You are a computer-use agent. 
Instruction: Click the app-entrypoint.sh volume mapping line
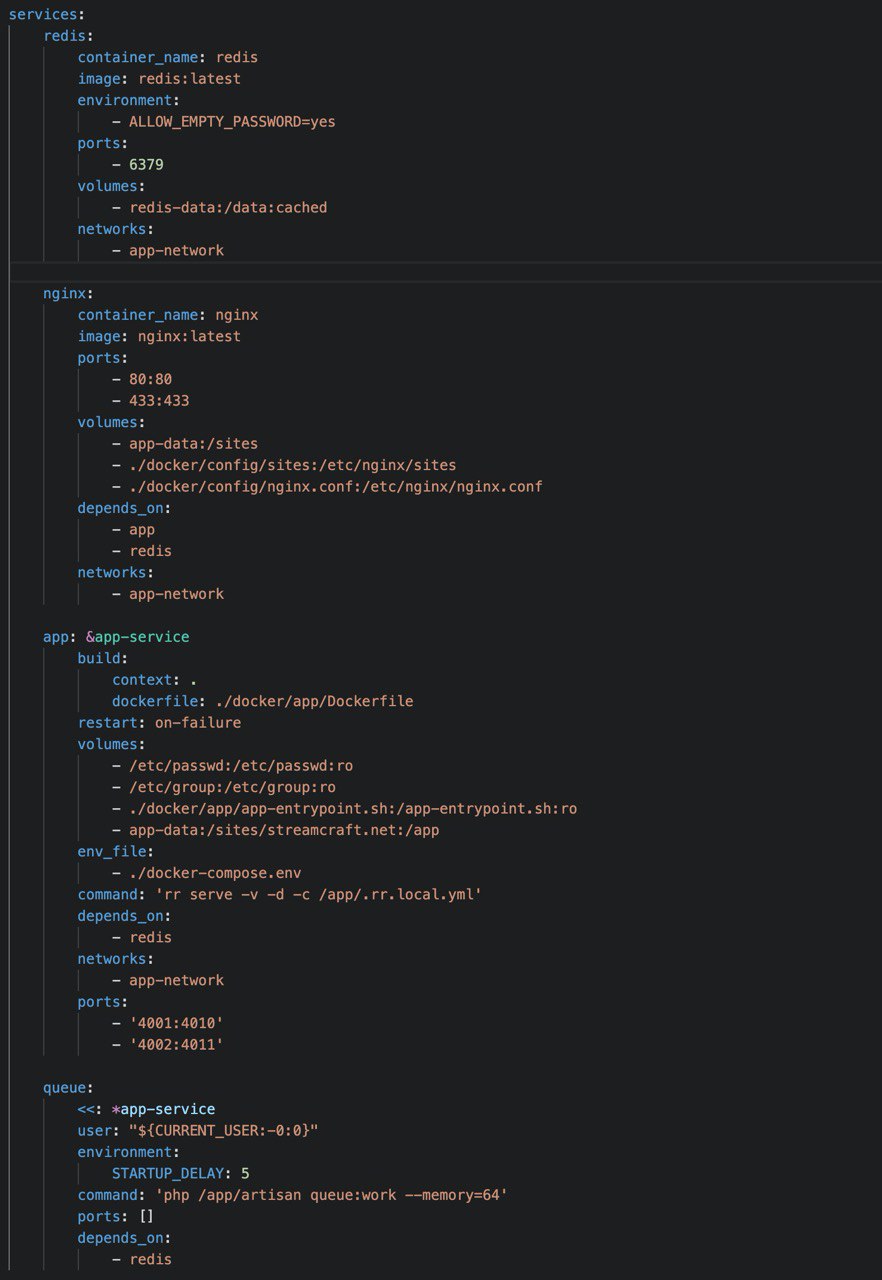353,808
